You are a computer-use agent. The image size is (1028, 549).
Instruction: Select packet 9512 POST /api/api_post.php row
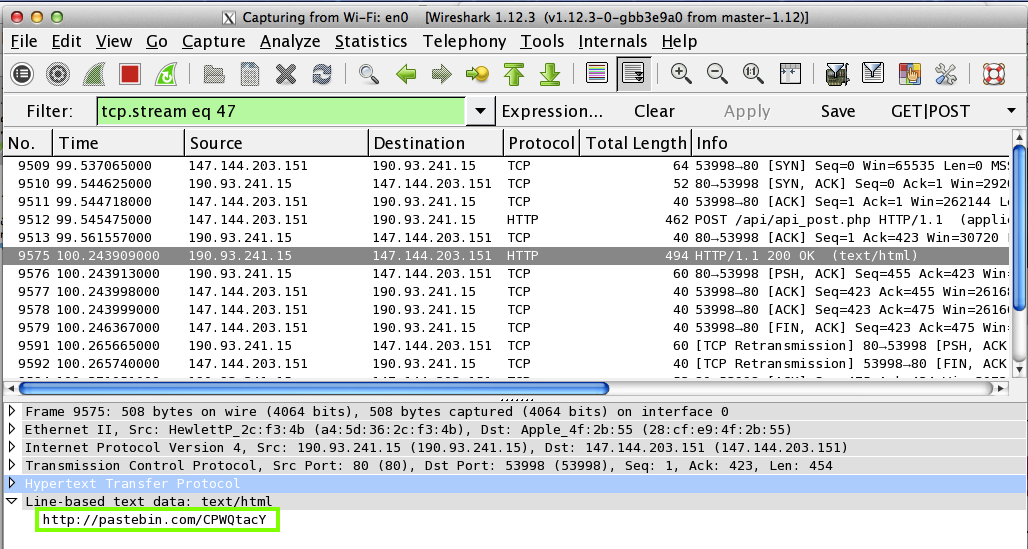point(506,220)
